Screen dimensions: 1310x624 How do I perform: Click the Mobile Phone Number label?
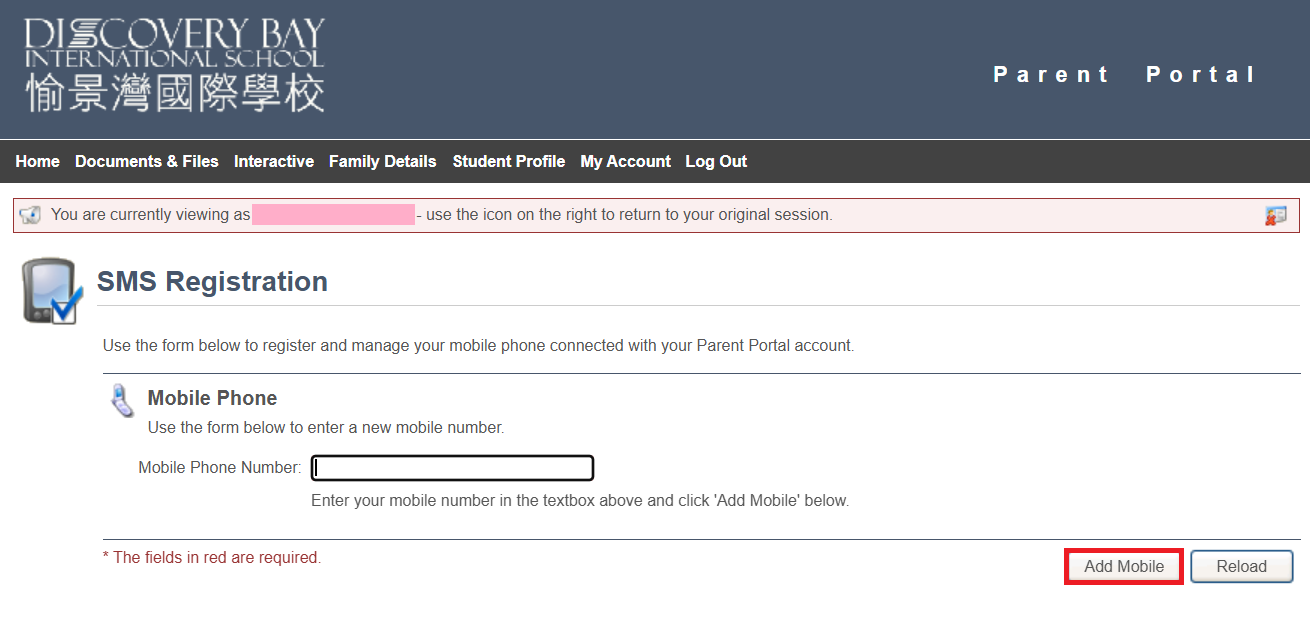click(x=219, y=468)
